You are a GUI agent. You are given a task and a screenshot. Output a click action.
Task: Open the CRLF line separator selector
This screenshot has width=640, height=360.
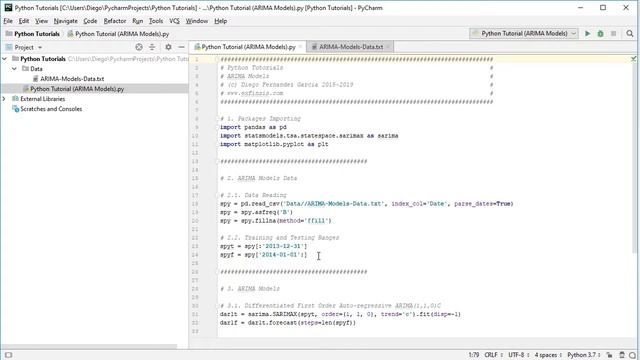click(493, 355)
